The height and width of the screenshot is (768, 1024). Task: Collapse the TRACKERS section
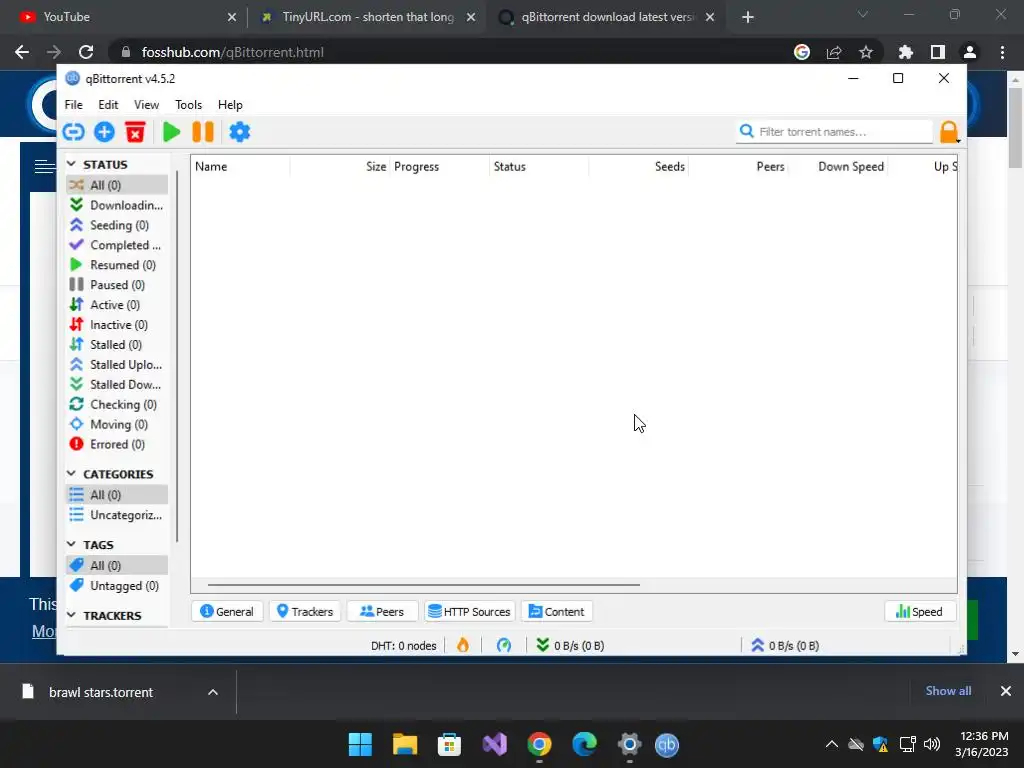(71, 616)
